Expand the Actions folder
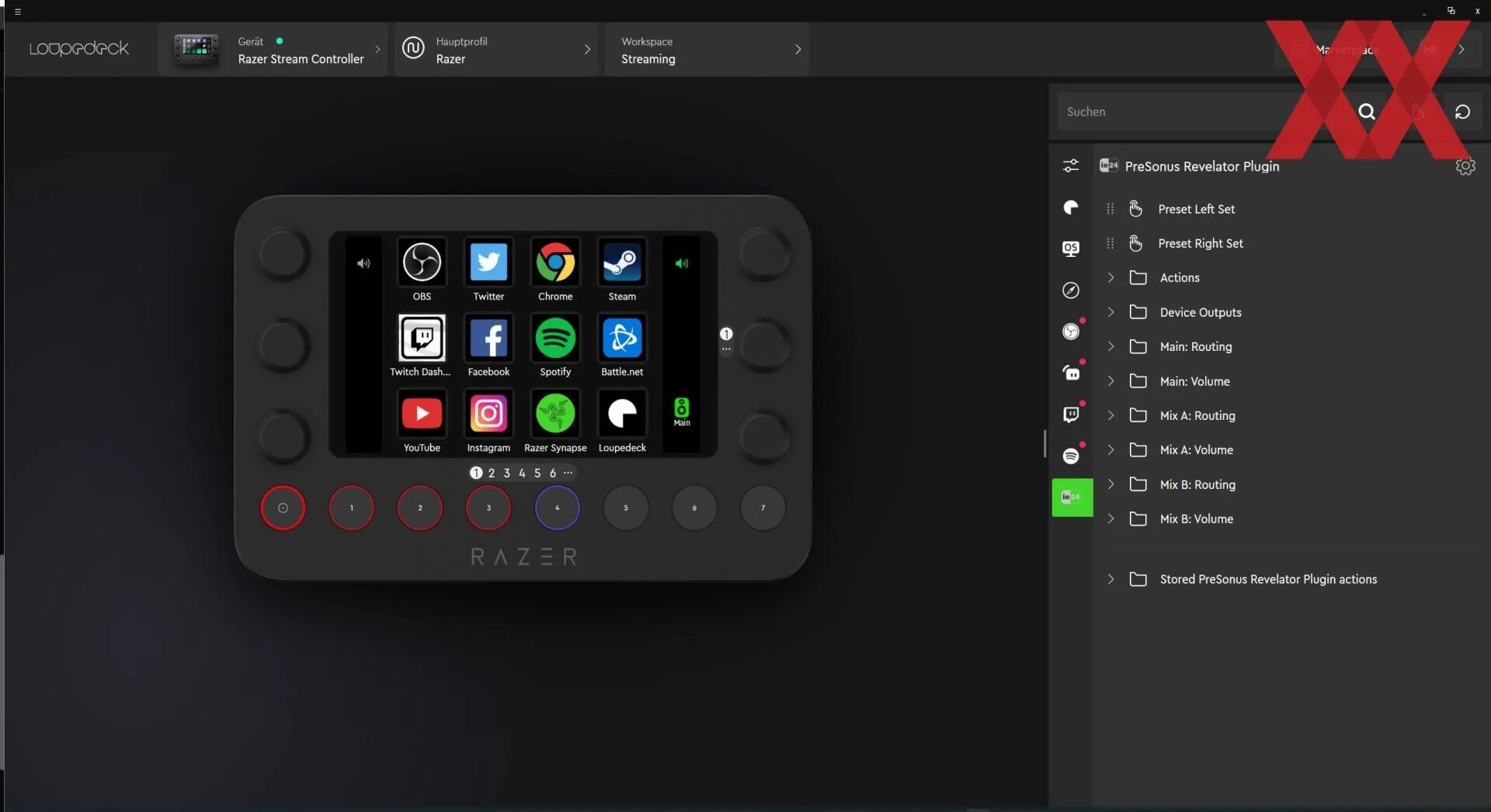 1110,277
